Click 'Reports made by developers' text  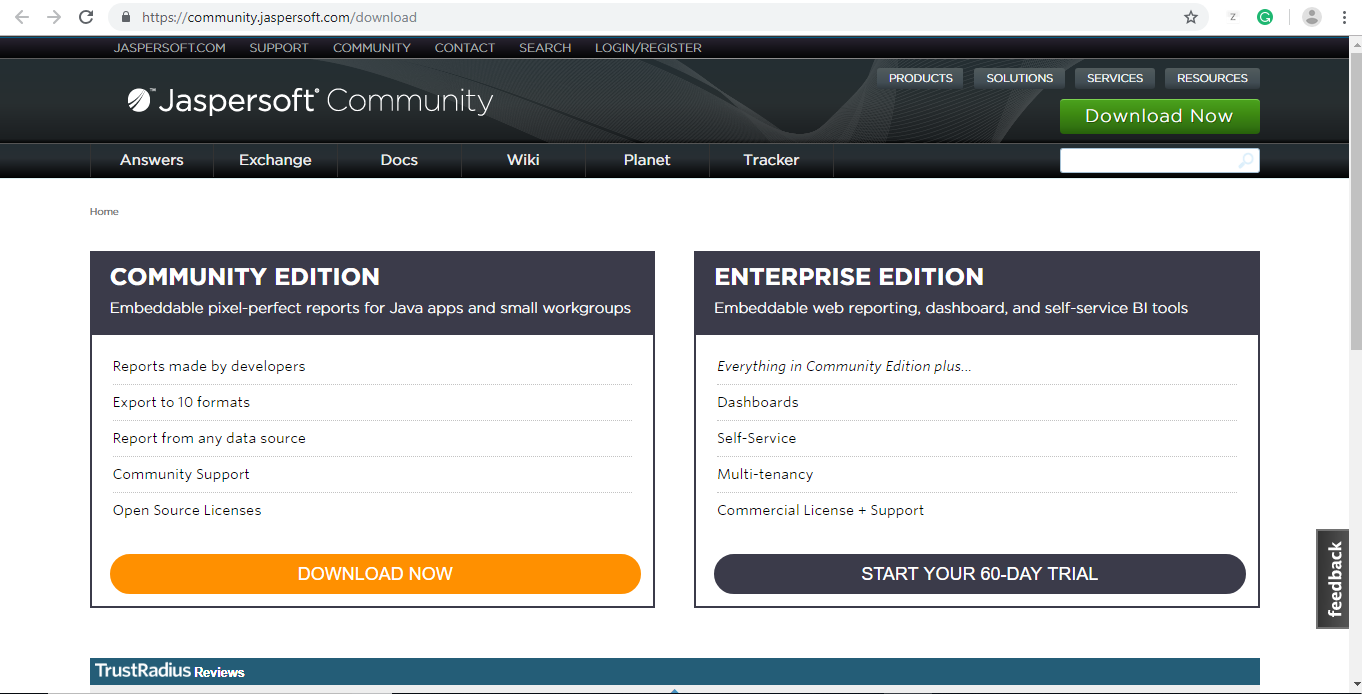[x=209, y=366]
